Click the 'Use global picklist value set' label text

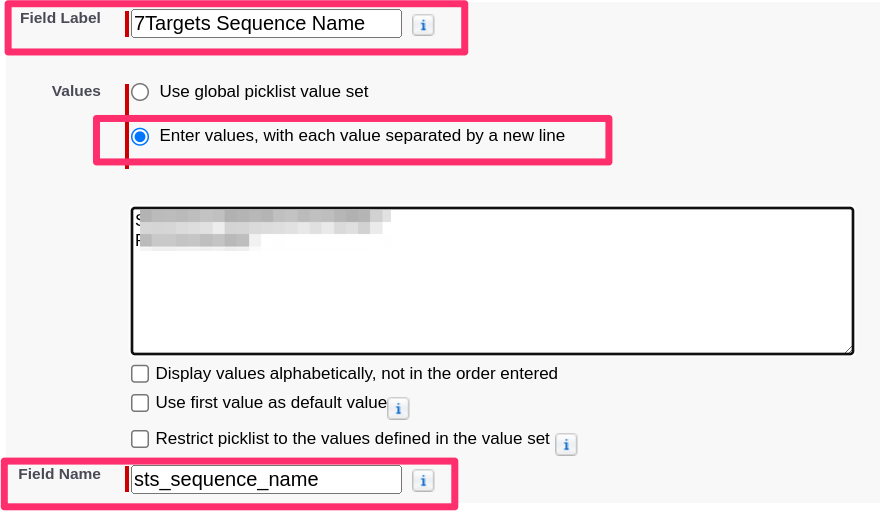[x=264, y=92]
